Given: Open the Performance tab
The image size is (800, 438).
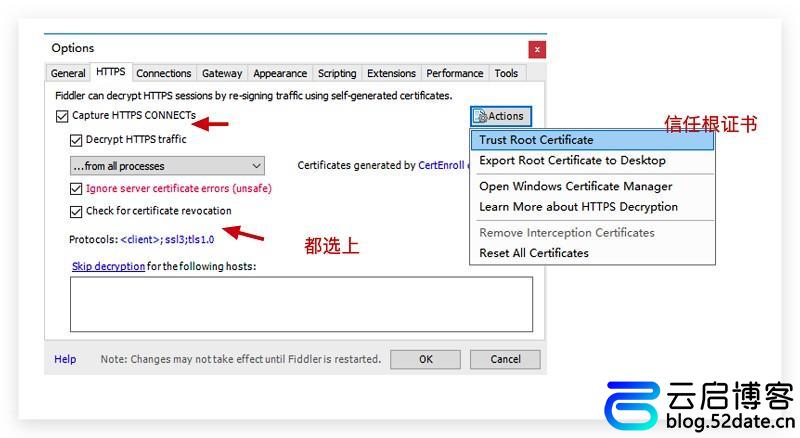Looking at the screenshot, I should coord(455,74).
